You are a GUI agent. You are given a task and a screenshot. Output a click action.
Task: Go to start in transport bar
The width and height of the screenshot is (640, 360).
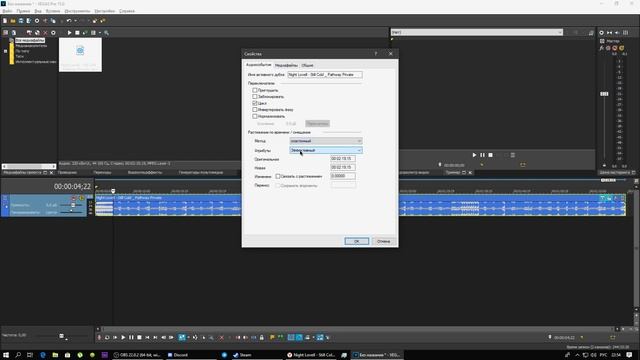pos(147,338)
